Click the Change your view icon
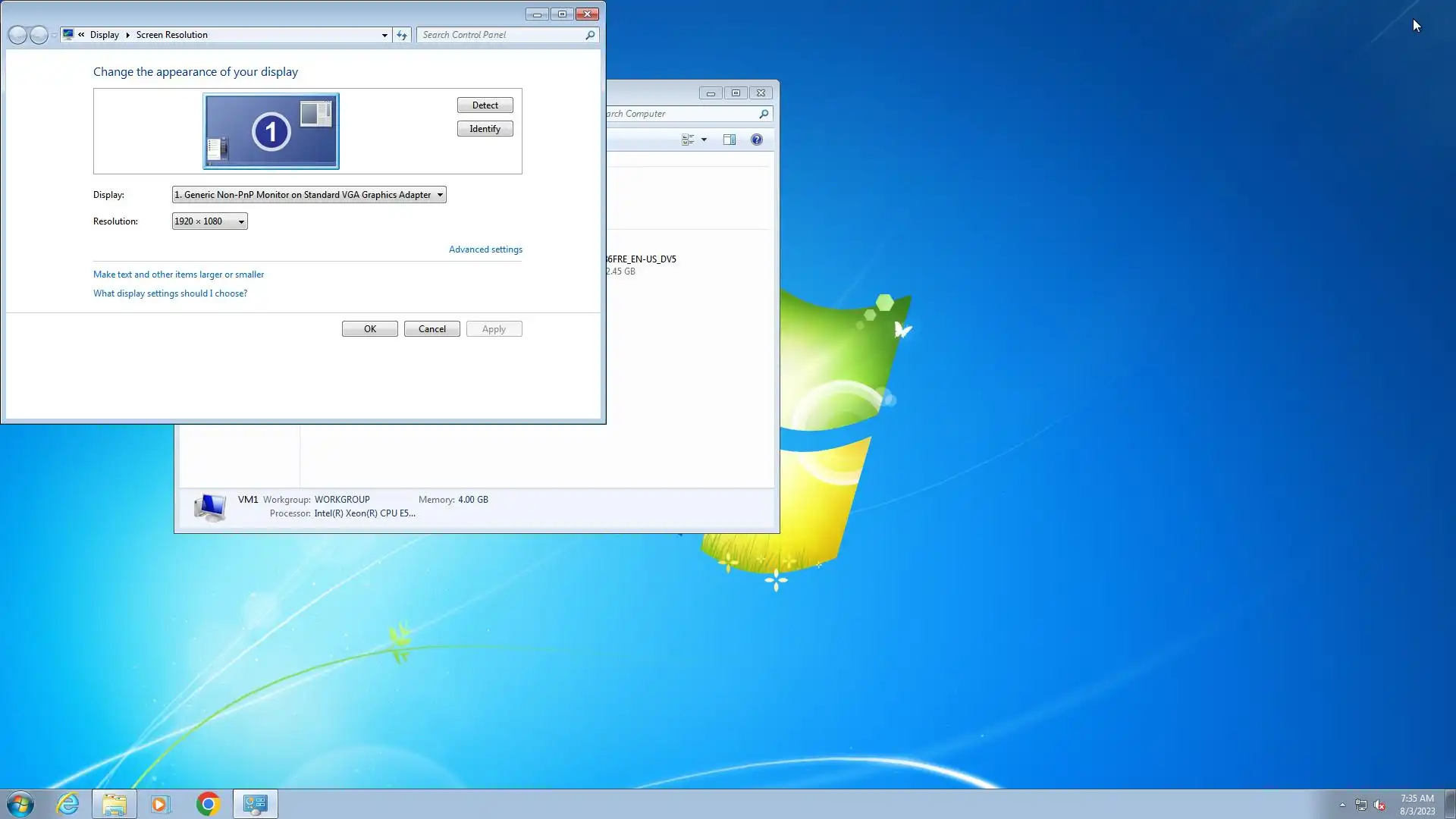 click(688, 140)
